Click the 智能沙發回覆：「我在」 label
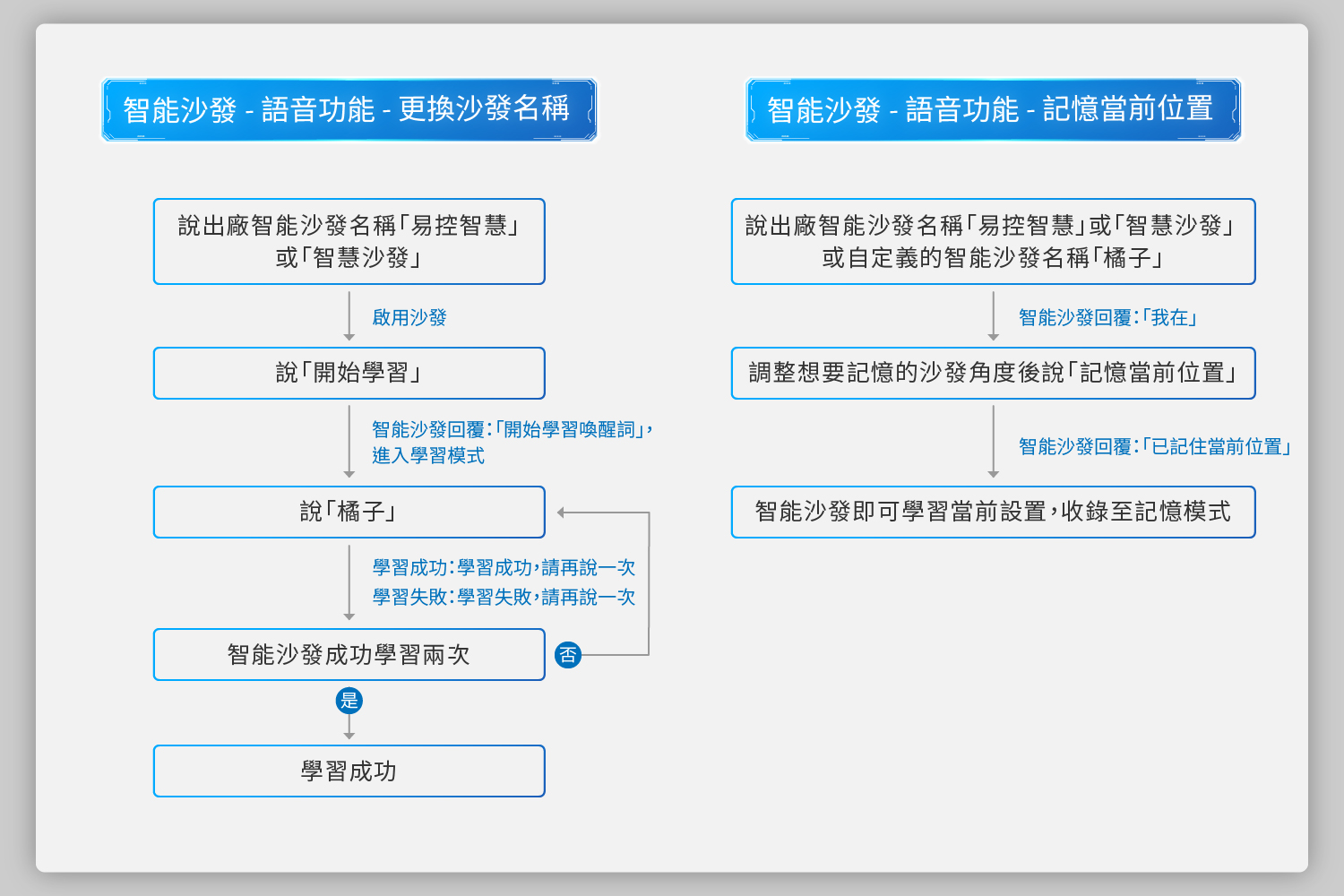 click(1107, 317)
